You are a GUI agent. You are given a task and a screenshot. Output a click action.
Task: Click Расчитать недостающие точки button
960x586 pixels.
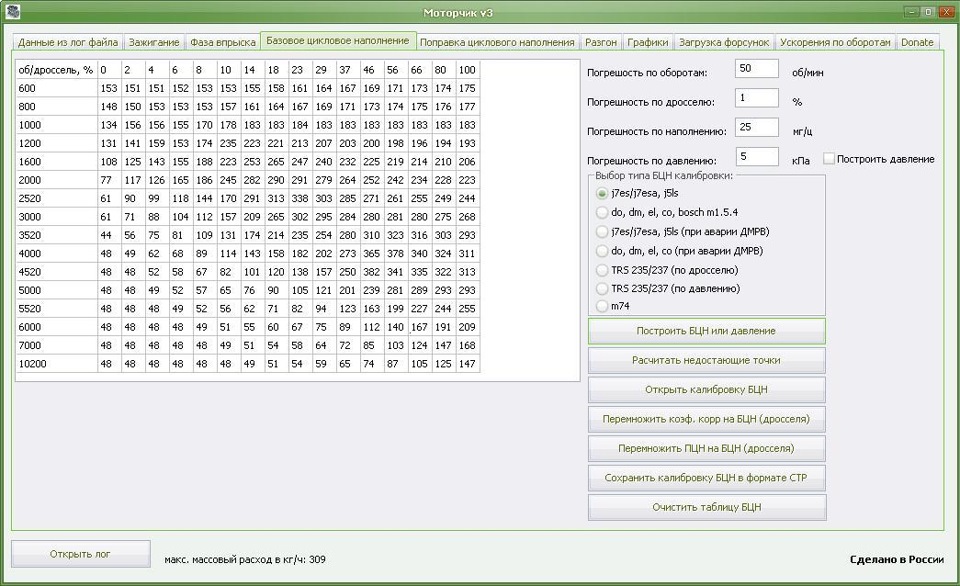coord(707,360)
